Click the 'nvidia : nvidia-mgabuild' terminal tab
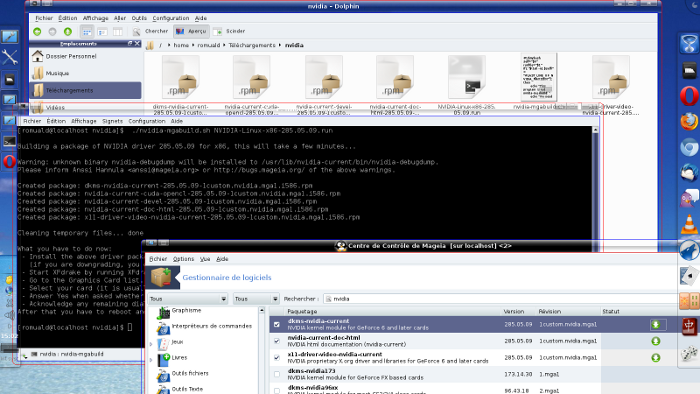 pyautogui.click(x=67, y=354)
